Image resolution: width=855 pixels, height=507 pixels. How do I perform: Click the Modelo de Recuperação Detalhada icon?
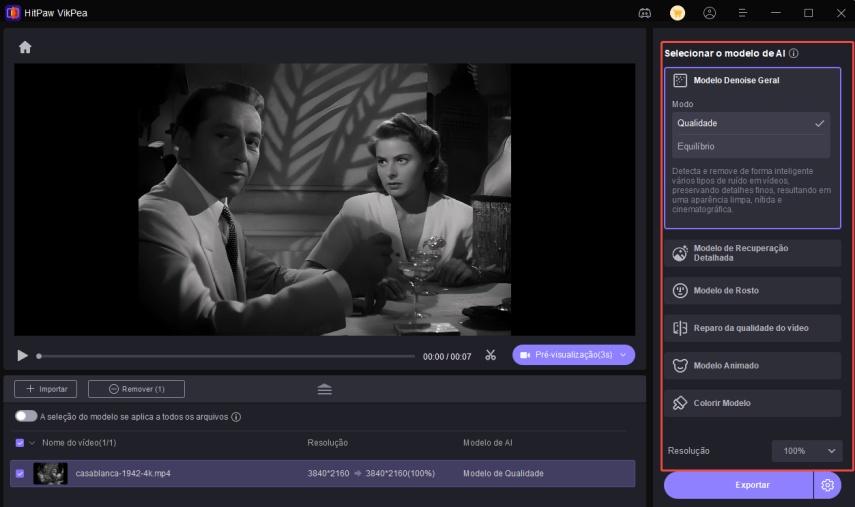pos(680,253)
